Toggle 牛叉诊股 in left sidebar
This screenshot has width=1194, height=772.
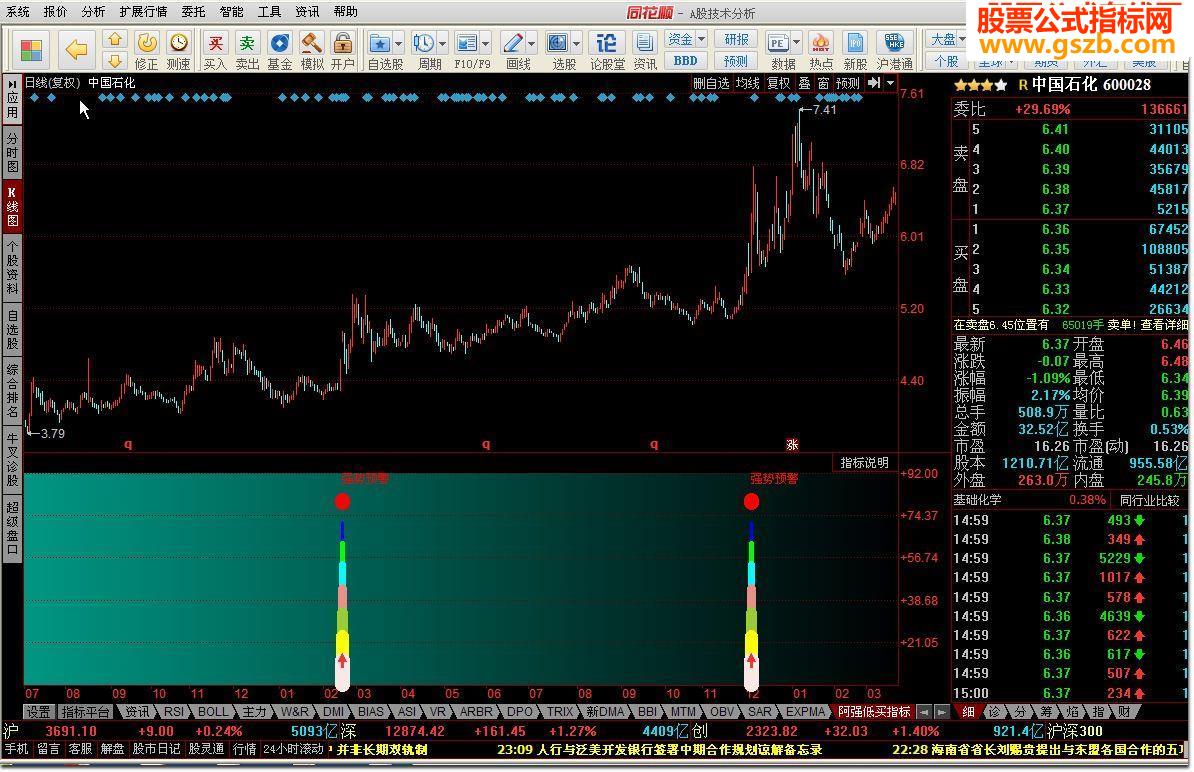tap(12, 459)
